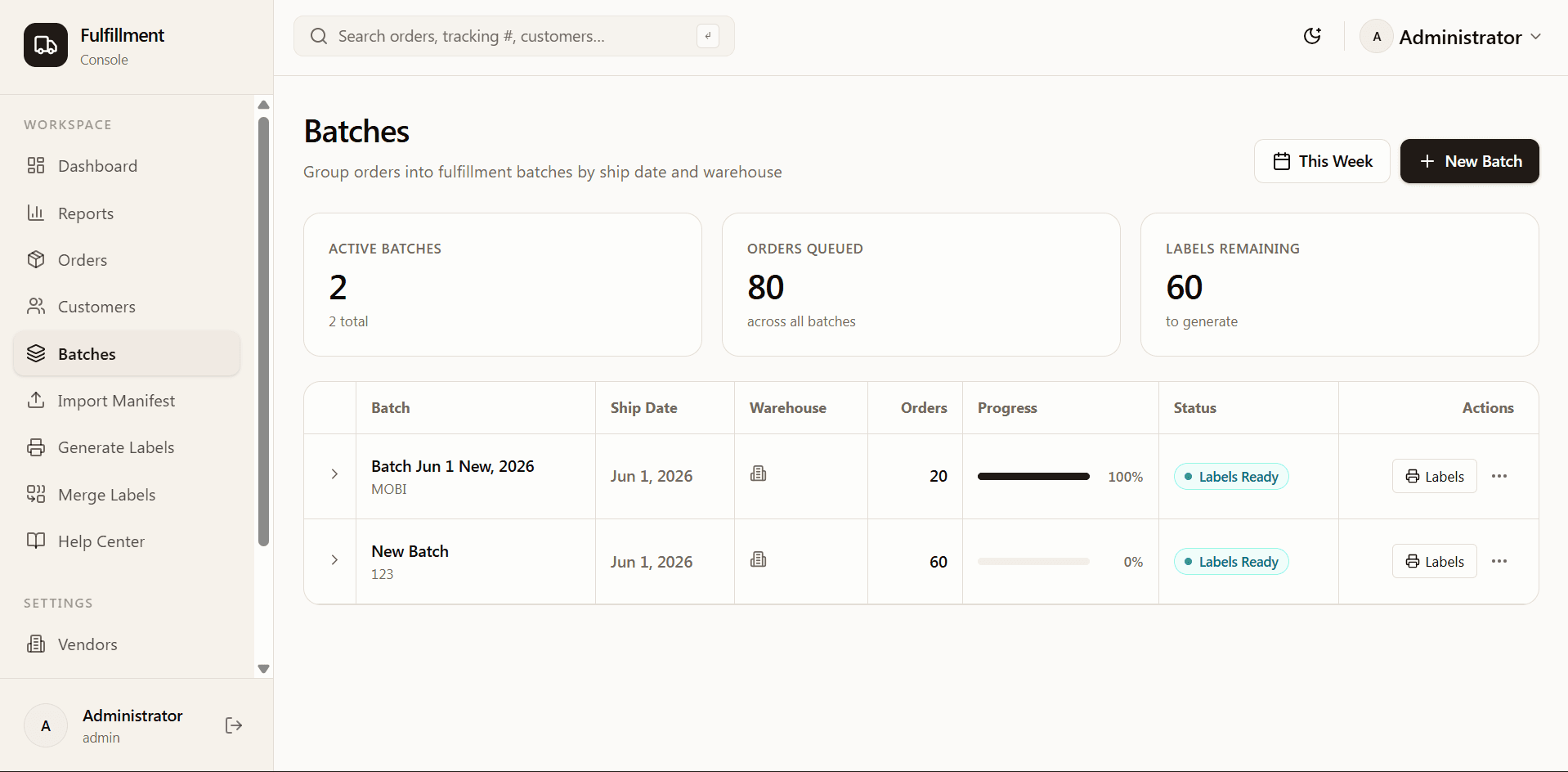The height and width of the screenshot is (772, 1568).
Task: Click Labels button for Batch Jun 1 New
Action: click(x=1435, y=476)
